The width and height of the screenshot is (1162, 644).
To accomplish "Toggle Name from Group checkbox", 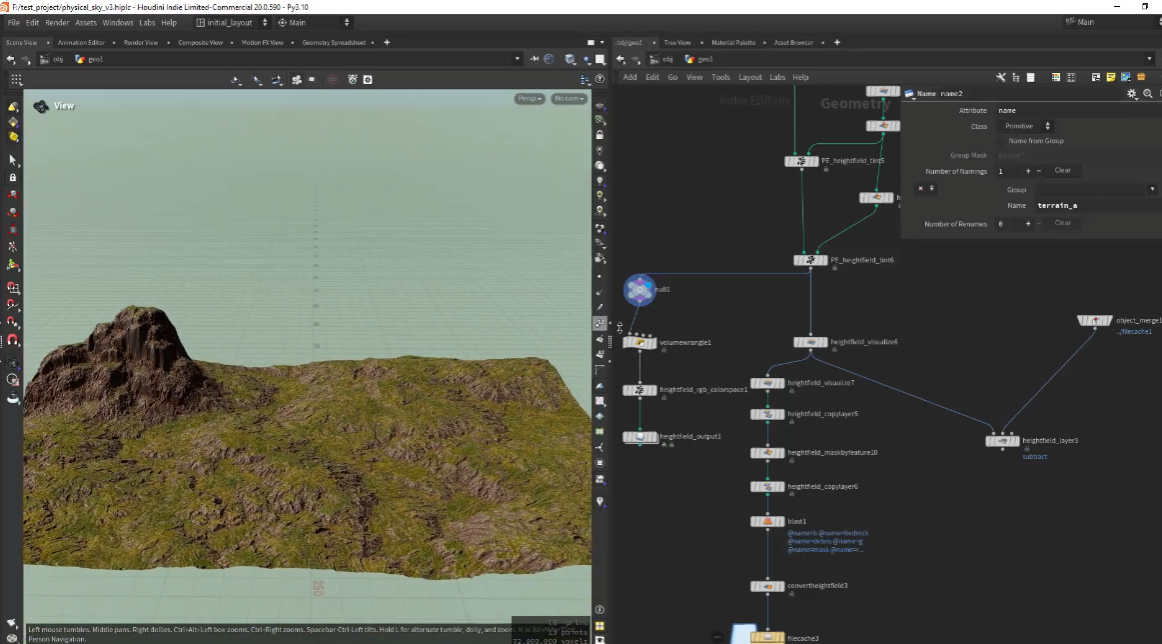I will coord(1002,141).
